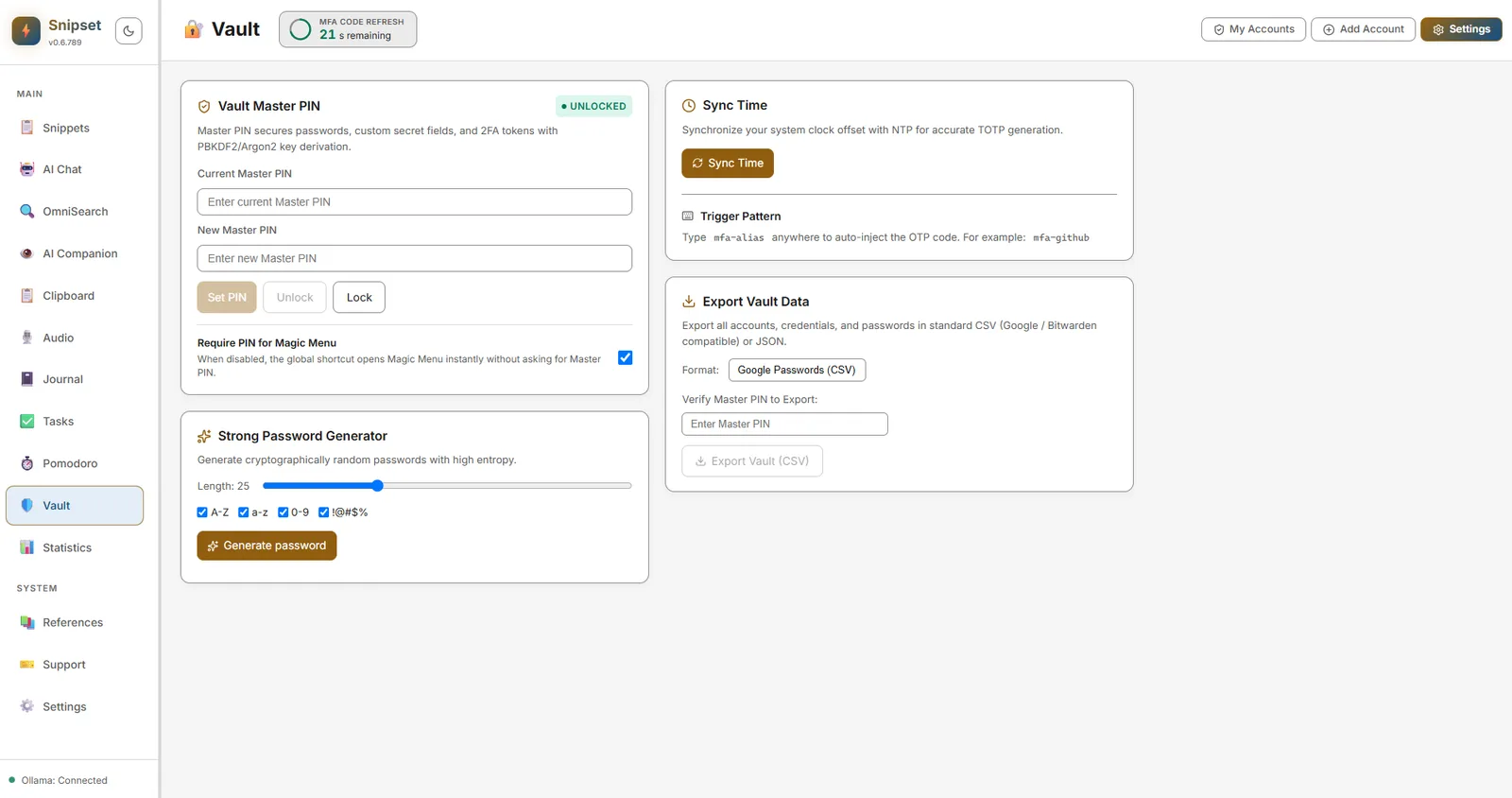Toggle dark mode moon icon

click(129, 30)
